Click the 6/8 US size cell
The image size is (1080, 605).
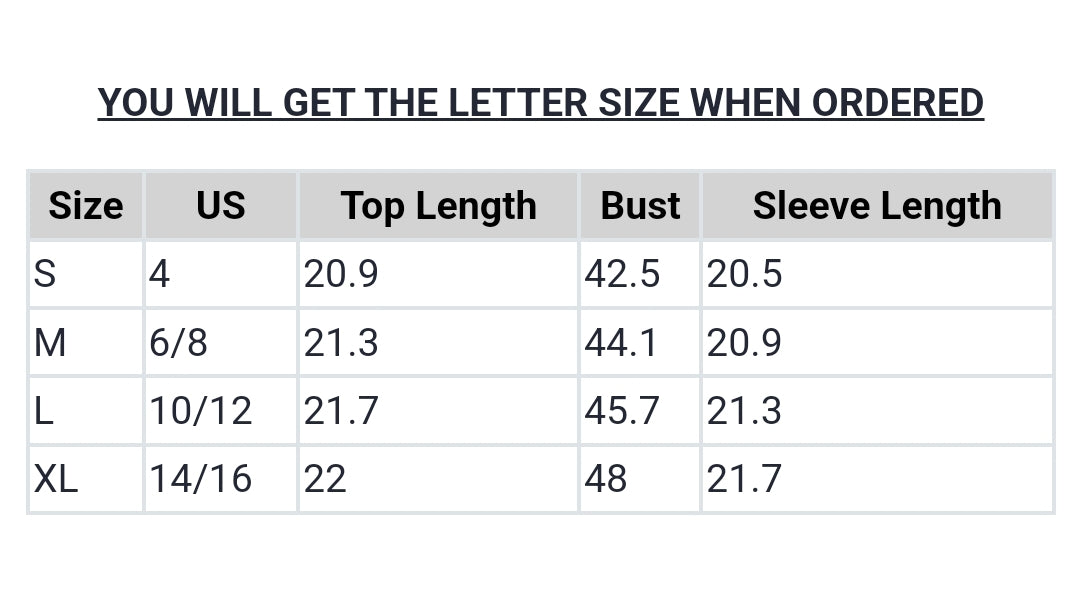[179, 343]
